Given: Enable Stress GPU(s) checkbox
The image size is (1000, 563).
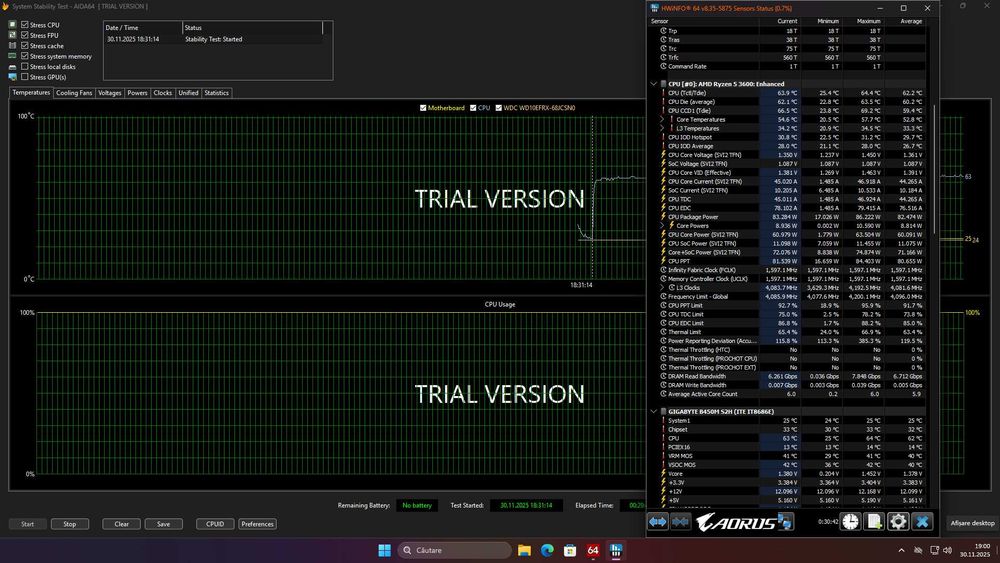Looking at the screenshot, I should (x=25, y=77).
